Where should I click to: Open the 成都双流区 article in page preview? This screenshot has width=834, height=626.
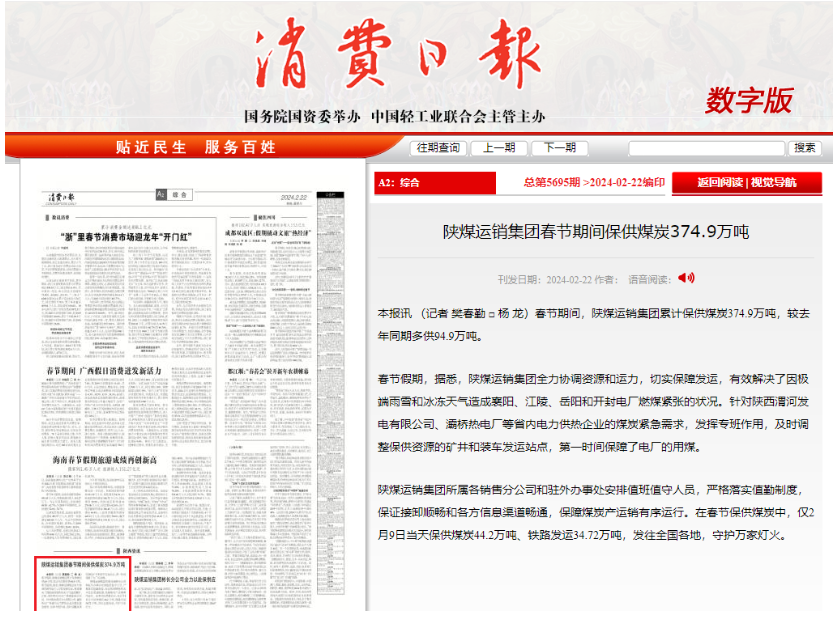pyautogui.click(x=268, y=233)
